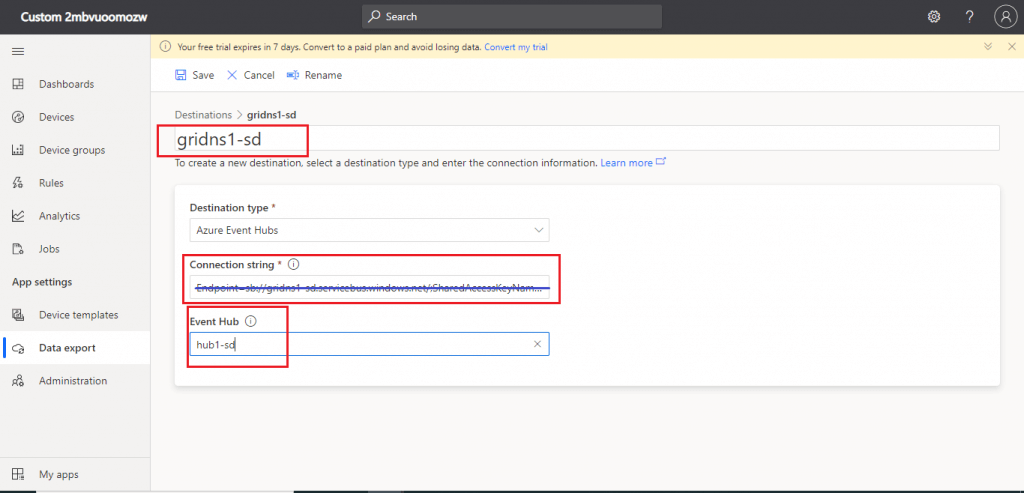Image resolution: width=1024 pixels, height=493 pixels.
Task: Open the help question mark icon
Action: (969, 16)
